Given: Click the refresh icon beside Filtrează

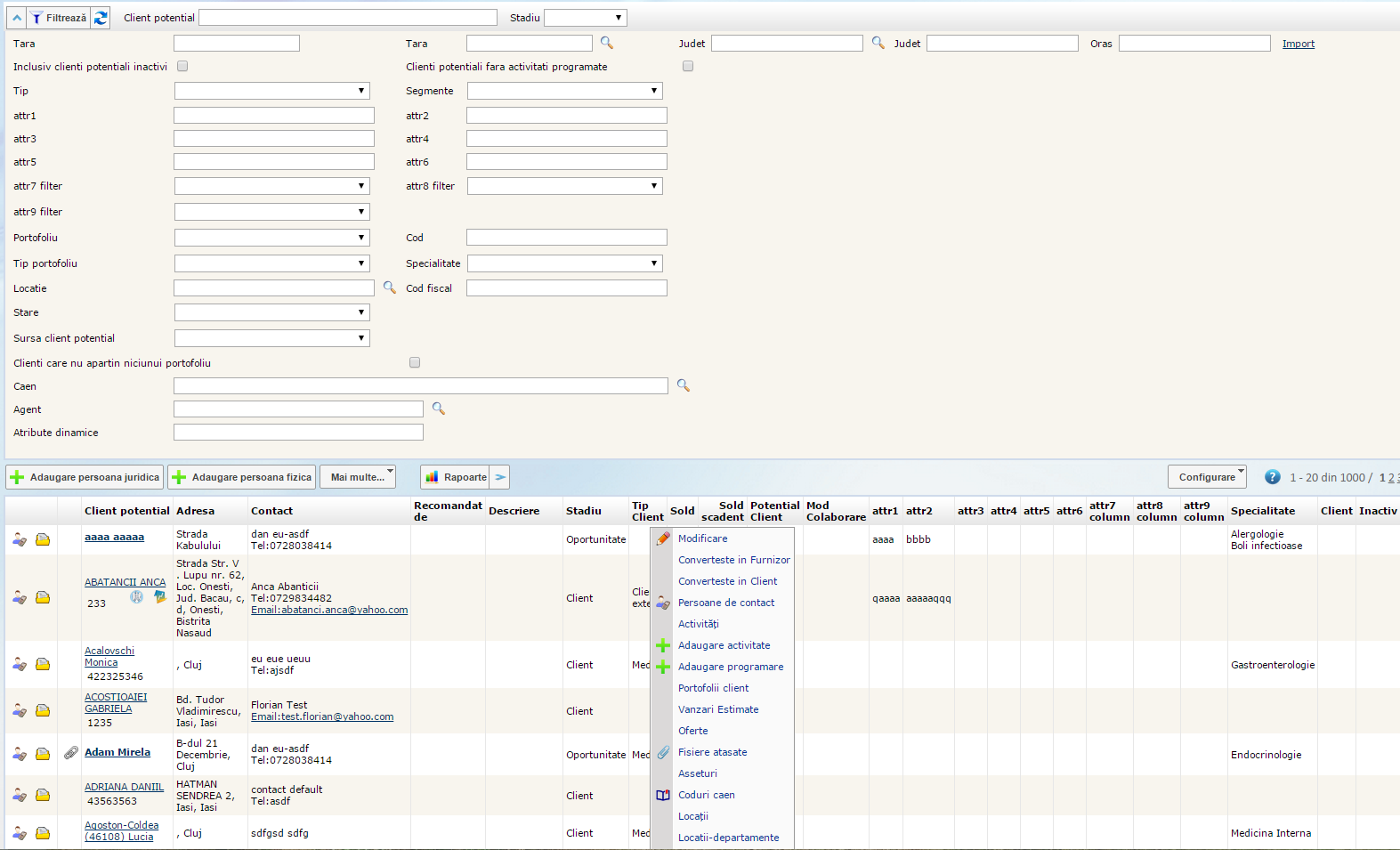Looking at the screenshot, I should (101, 18).
